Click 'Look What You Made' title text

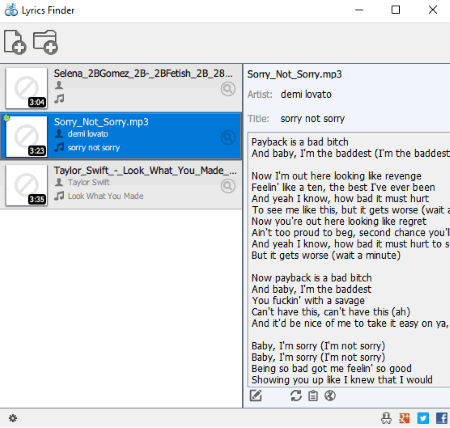coord(106,196)
